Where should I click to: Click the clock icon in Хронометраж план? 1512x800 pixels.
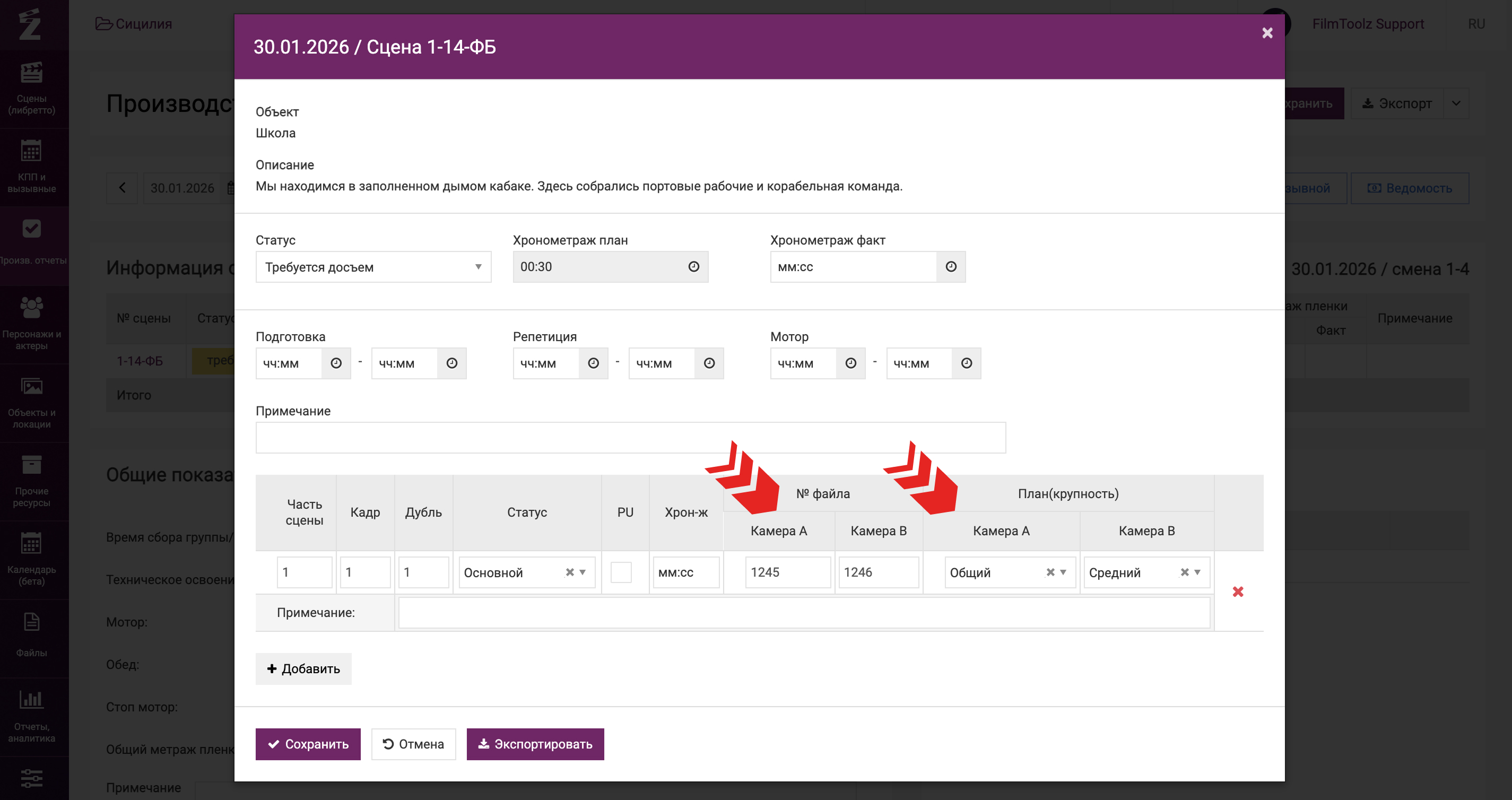point(693,267)
